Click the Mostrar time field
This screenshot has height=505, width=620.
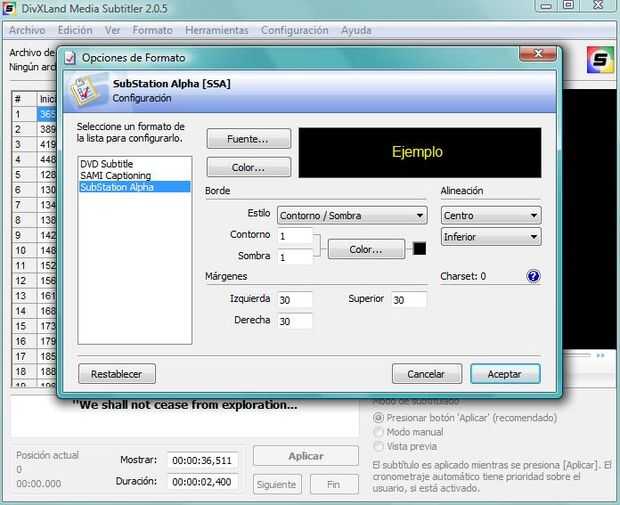[202, 460]
